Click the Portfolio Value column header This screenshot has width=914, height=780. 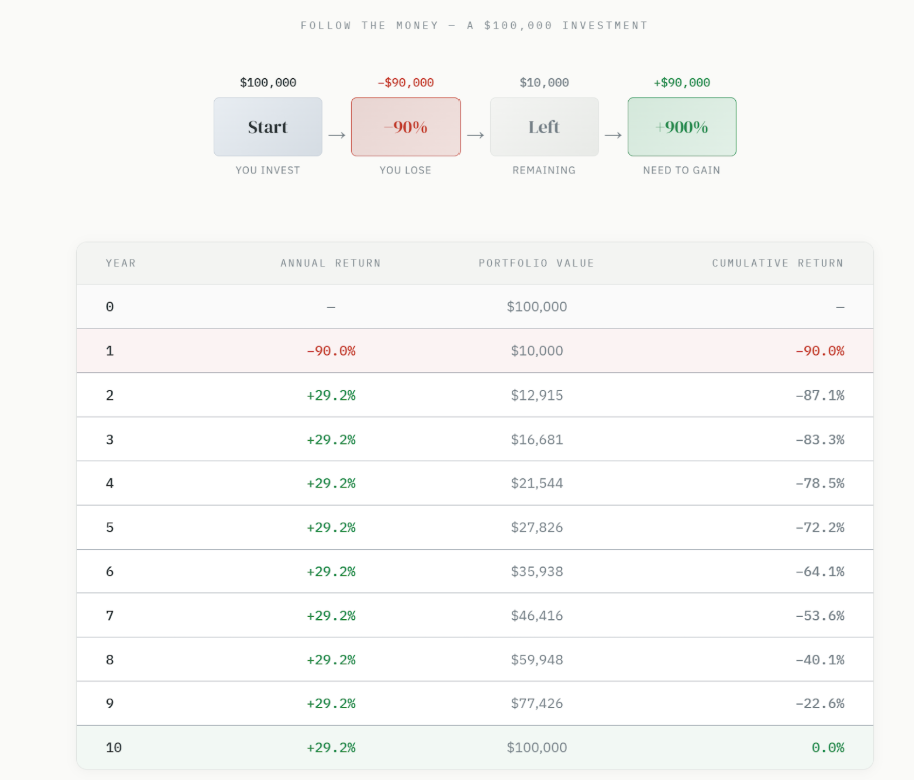coord(537,263)
